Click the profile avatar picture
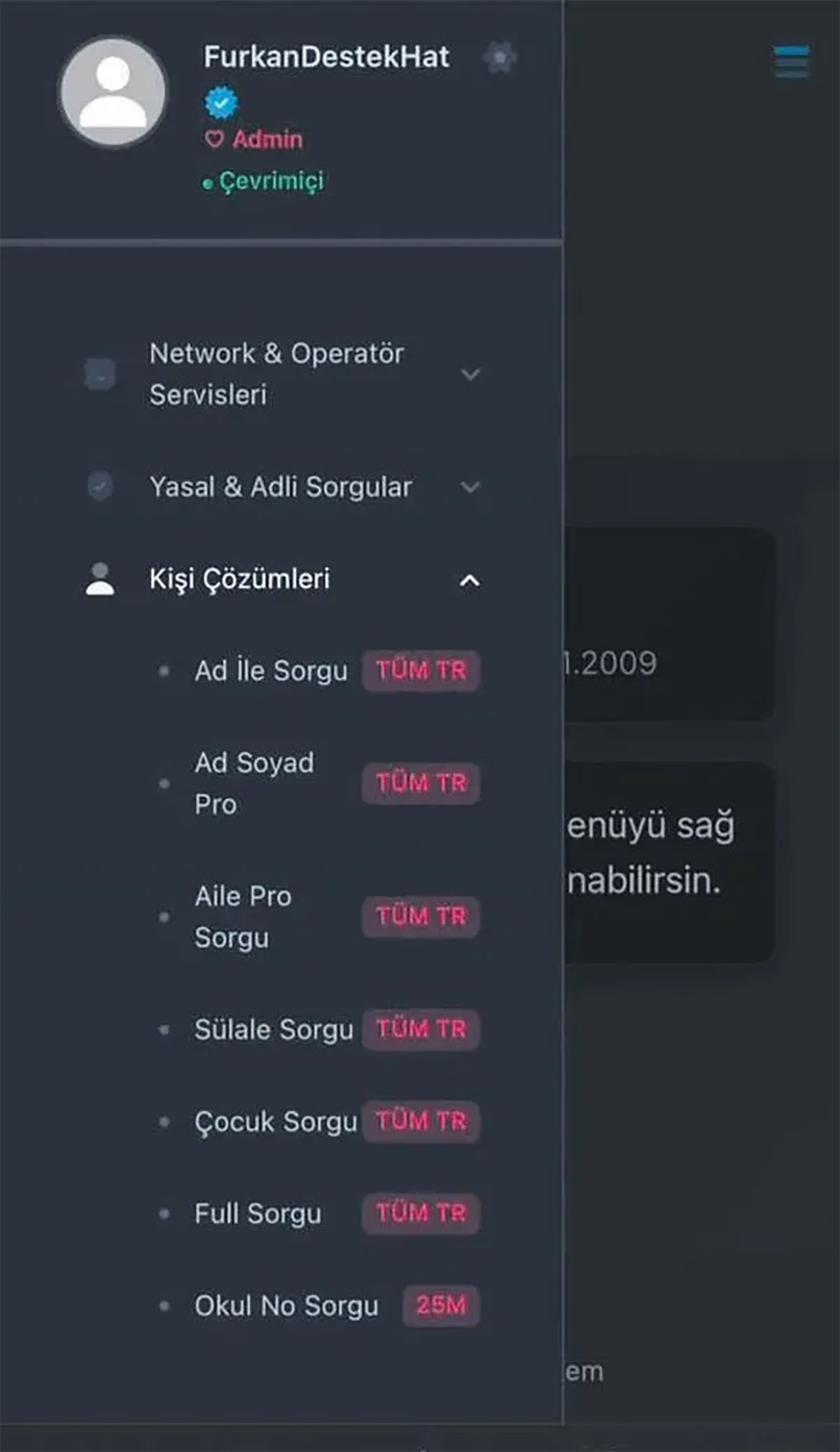 coord(113,92)
